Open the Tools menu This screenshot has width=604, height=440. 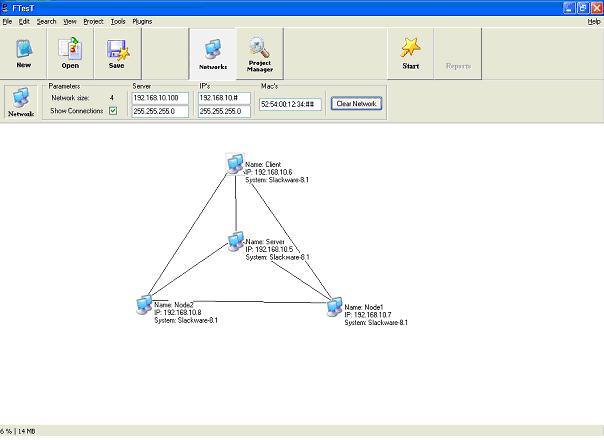coord(118,21)
